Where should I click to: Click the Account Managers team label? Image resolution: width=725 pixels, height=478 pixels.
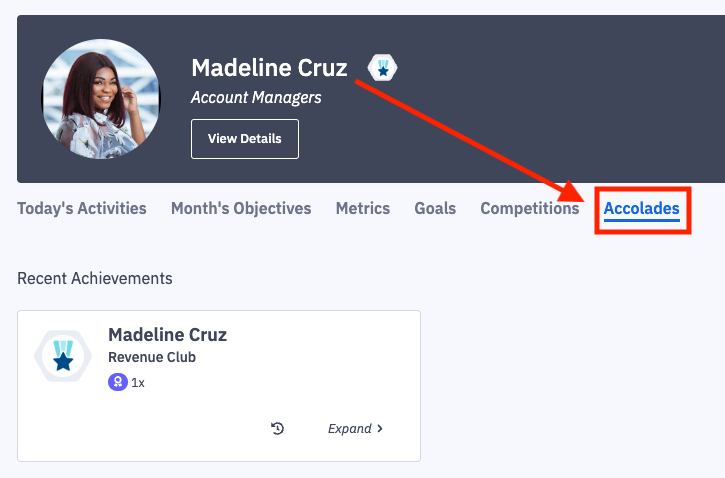(256, 98)
